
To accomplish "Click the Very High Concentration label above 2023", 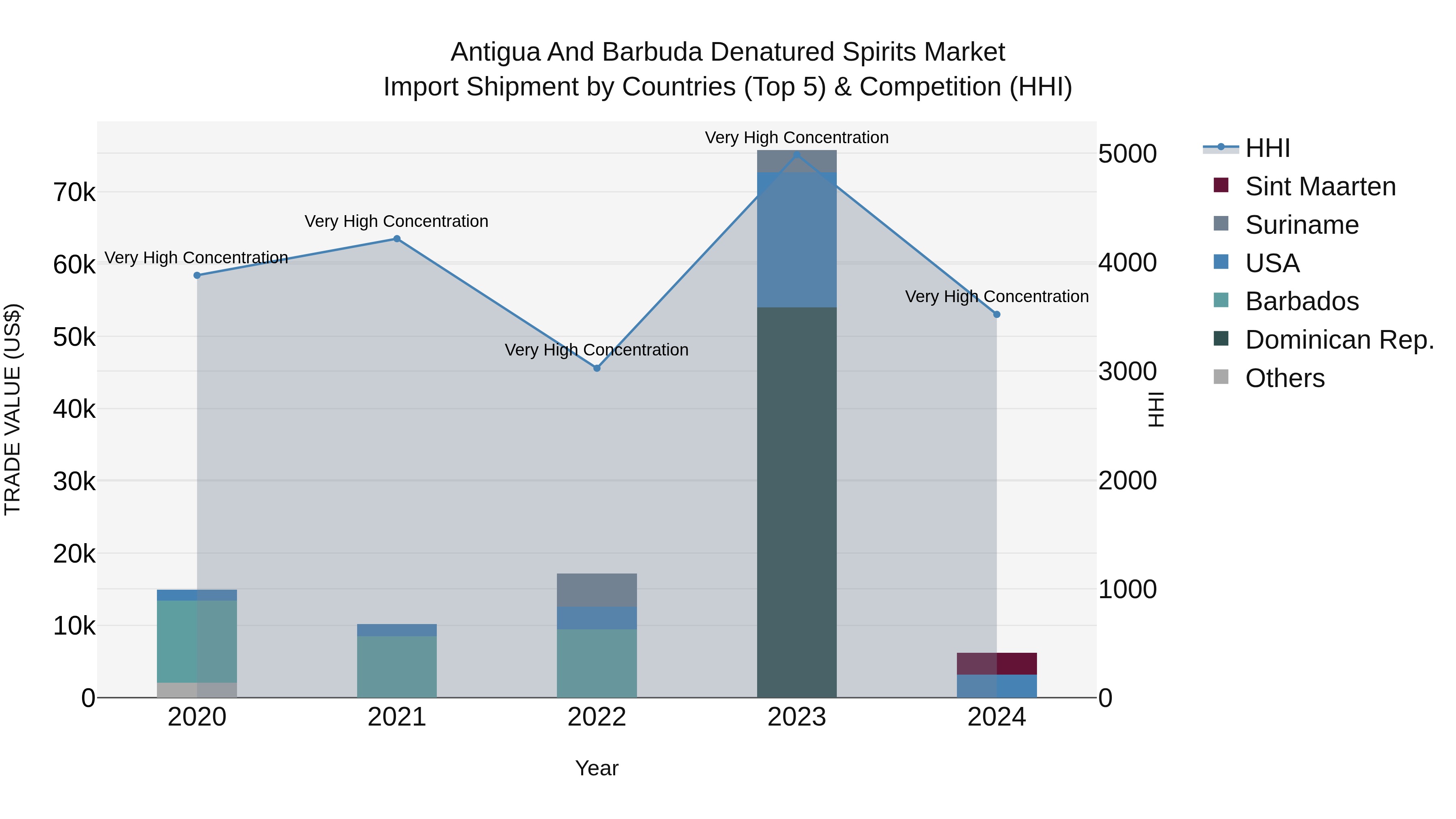I will coord(797,138).
